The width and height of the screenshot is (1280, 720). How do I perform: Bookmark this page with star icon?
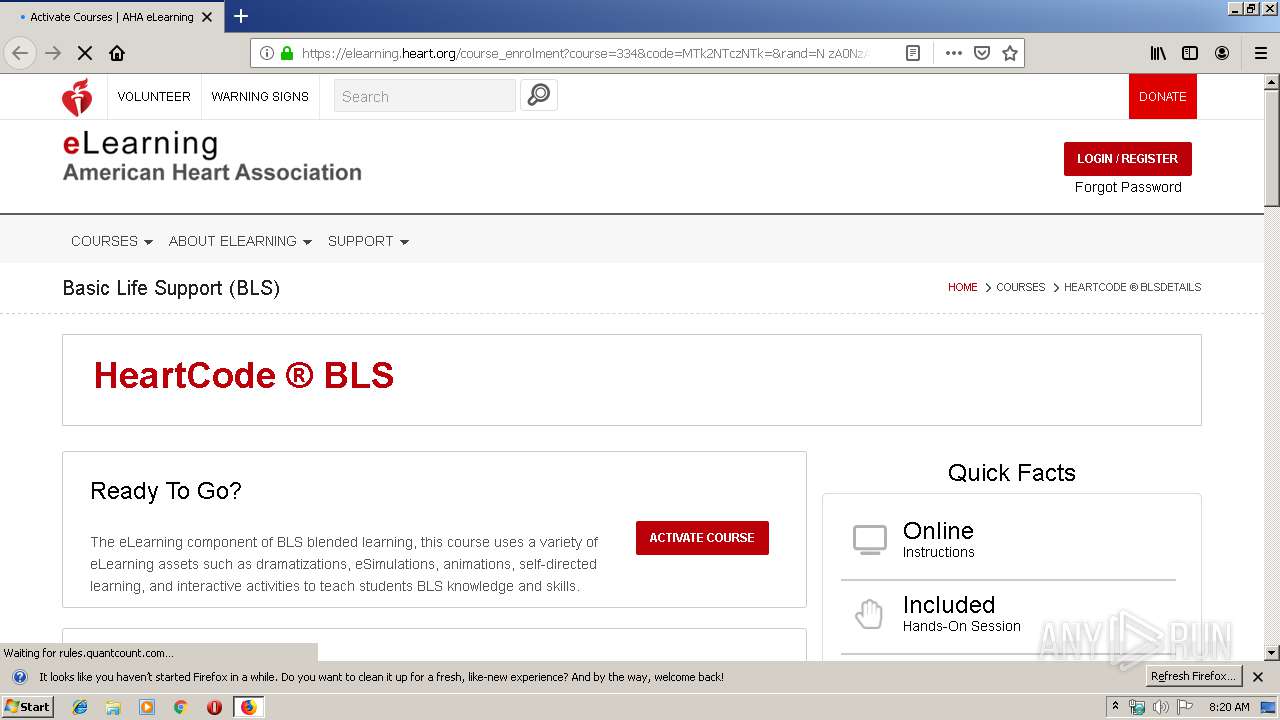(x=1010, y=53)
